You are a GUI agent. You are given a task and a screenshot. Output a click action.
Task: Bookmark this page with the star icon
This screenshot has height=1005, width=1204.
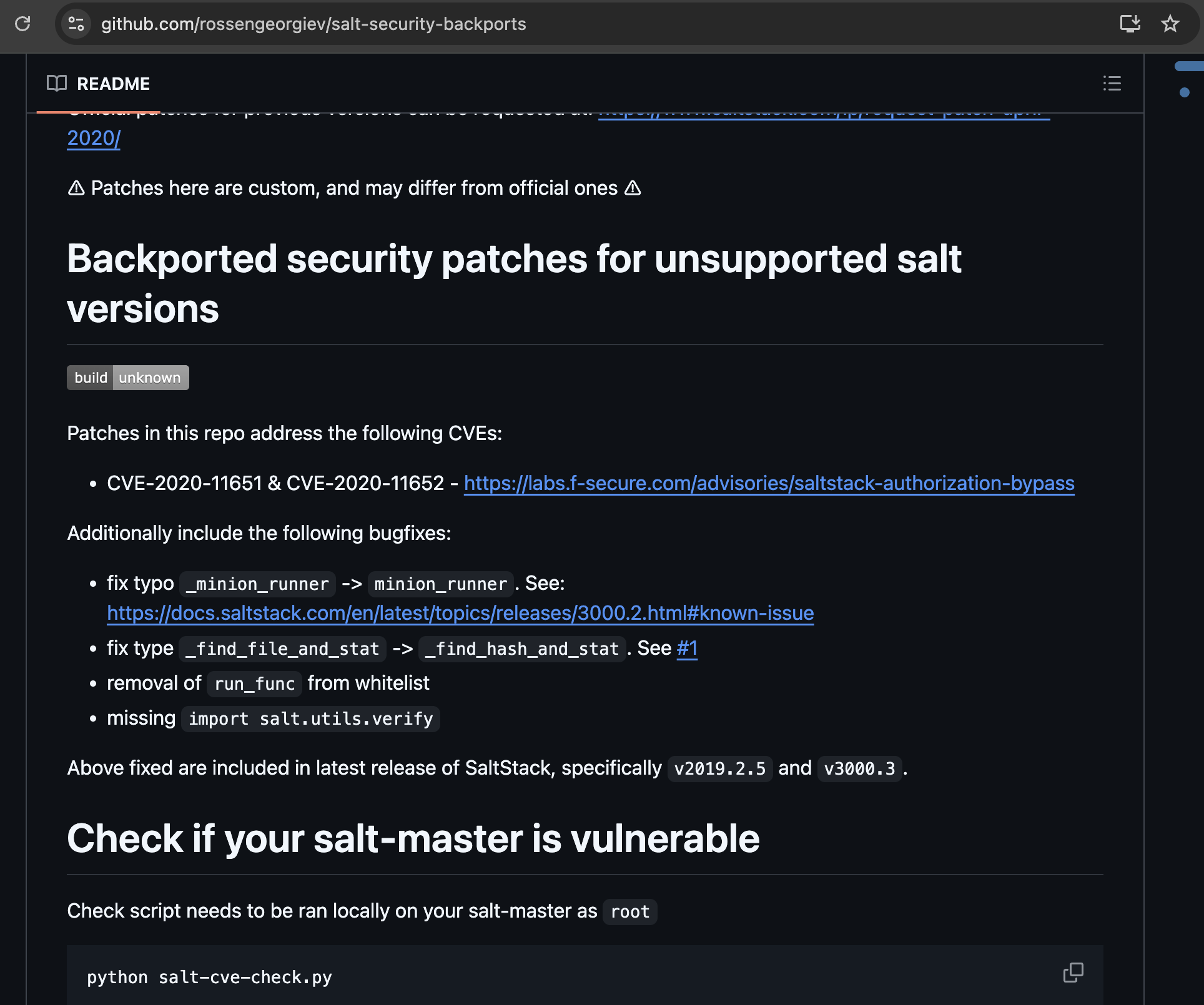point(1170,24)
